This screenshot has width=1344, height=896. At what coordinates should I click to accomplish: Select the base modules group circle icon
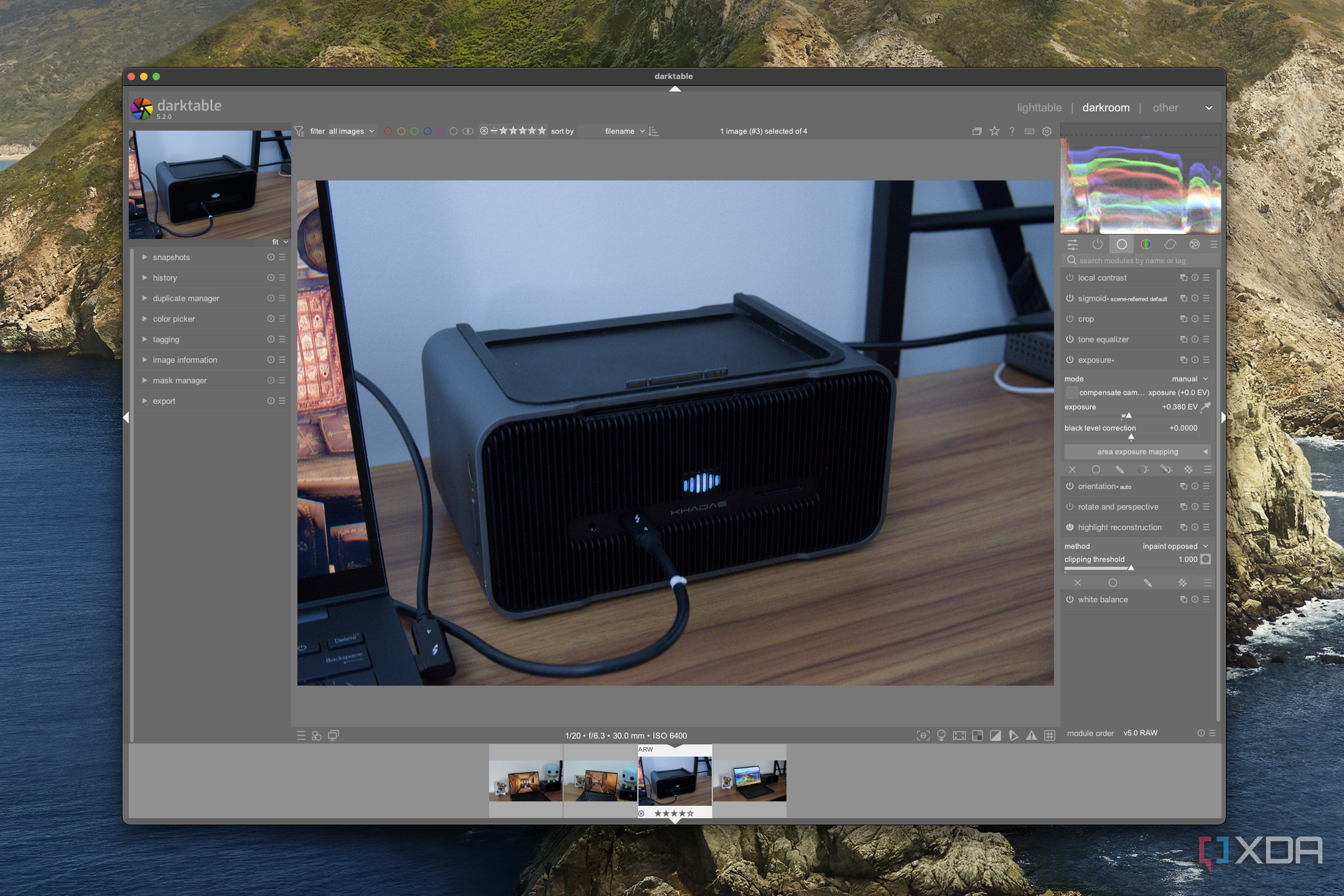(x=1121, y=245)
